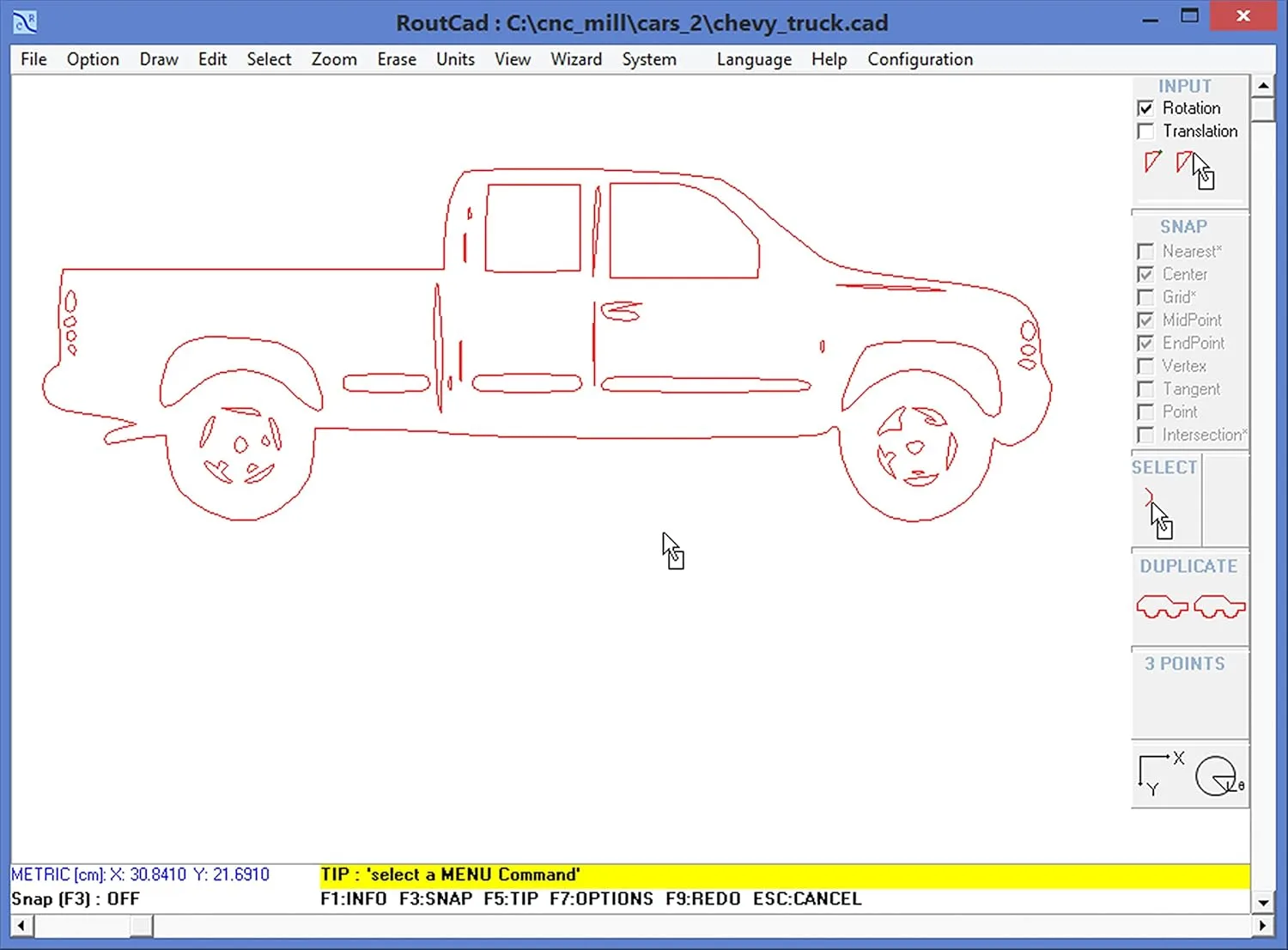The width and height of the screenshot is (1288, 950).
Task: Click the RoutCad logo in the title bar
Action: tap(23, 21)
